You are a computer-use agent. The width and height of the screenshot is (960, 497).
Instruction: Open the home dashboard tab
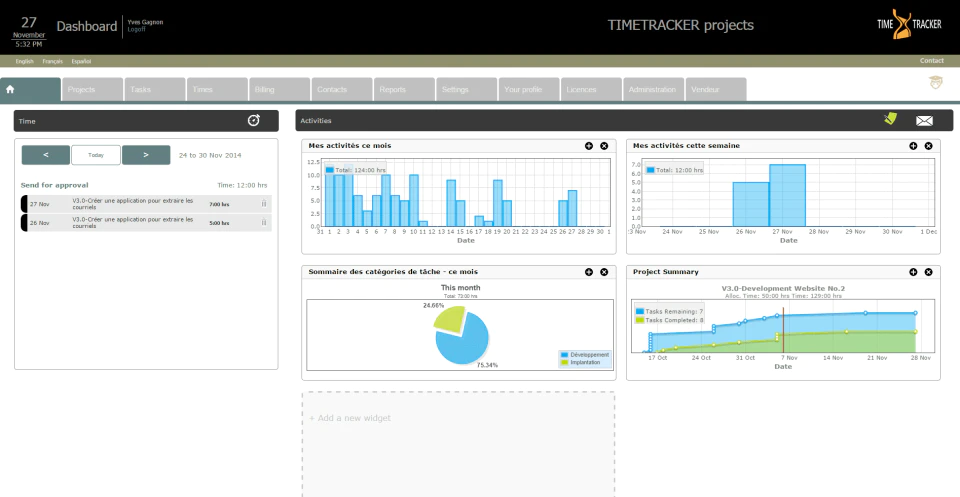coord(31,89)
